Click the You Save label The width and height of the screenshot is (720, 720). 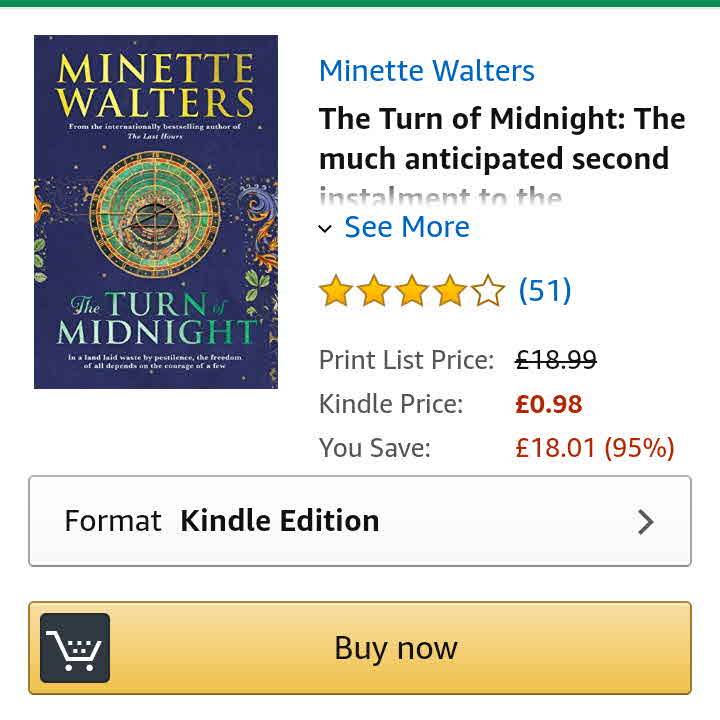click(374, 448)
